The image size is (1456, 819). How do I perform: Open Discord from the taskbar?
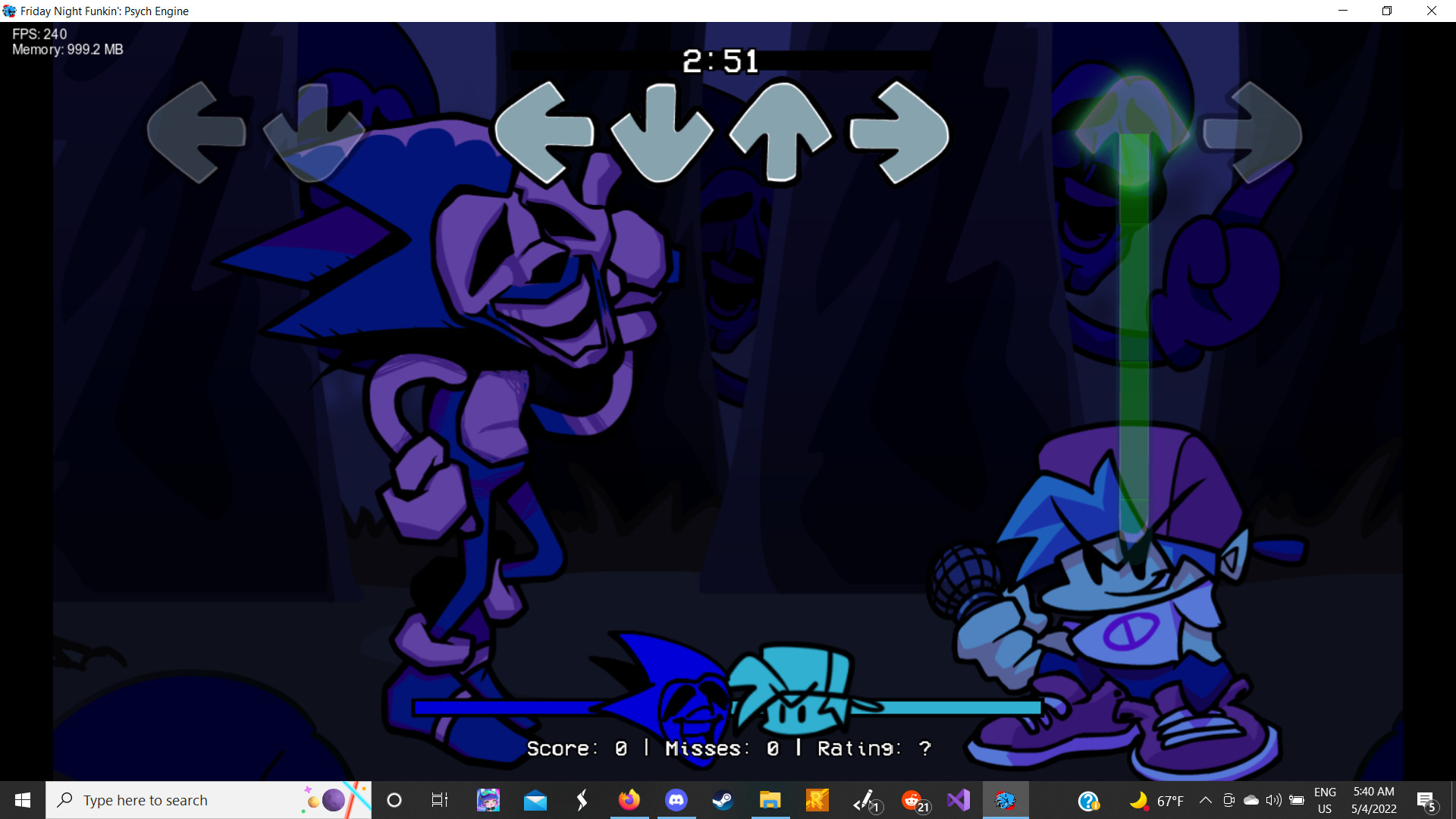[676, 800]
